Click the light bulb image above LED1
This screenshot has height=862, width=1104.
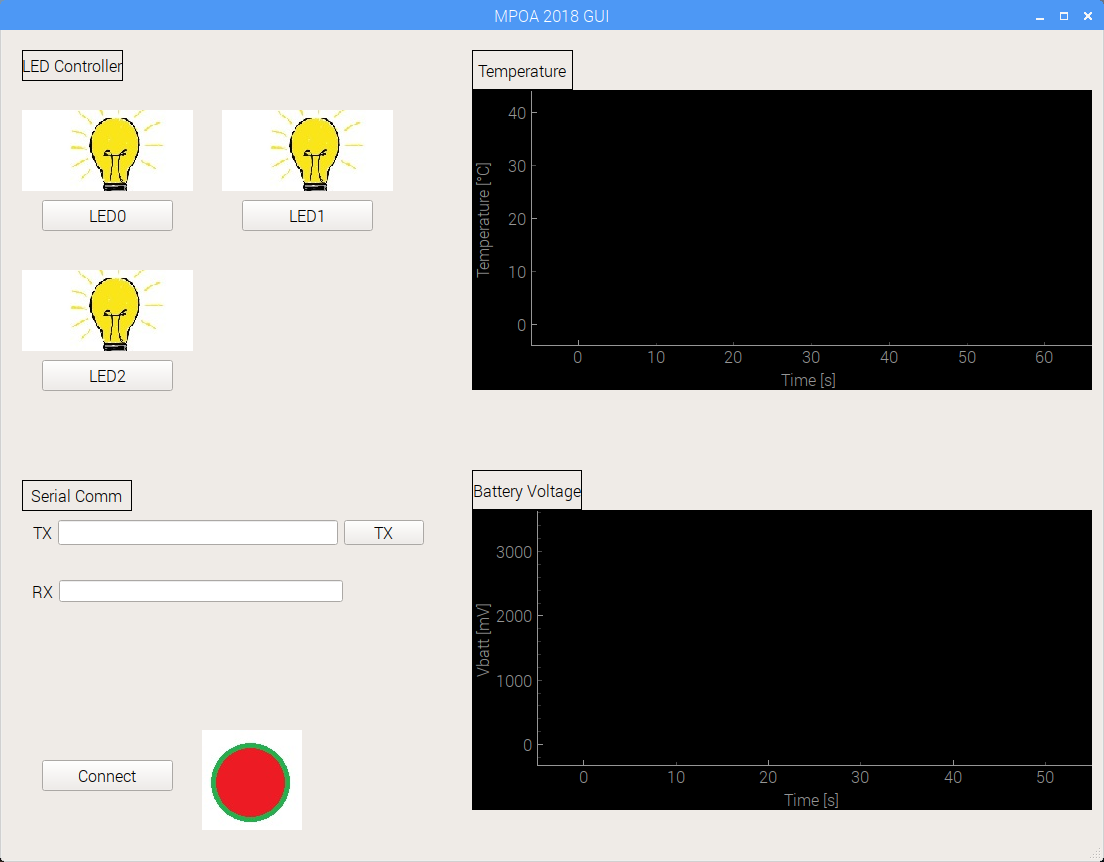307,150
